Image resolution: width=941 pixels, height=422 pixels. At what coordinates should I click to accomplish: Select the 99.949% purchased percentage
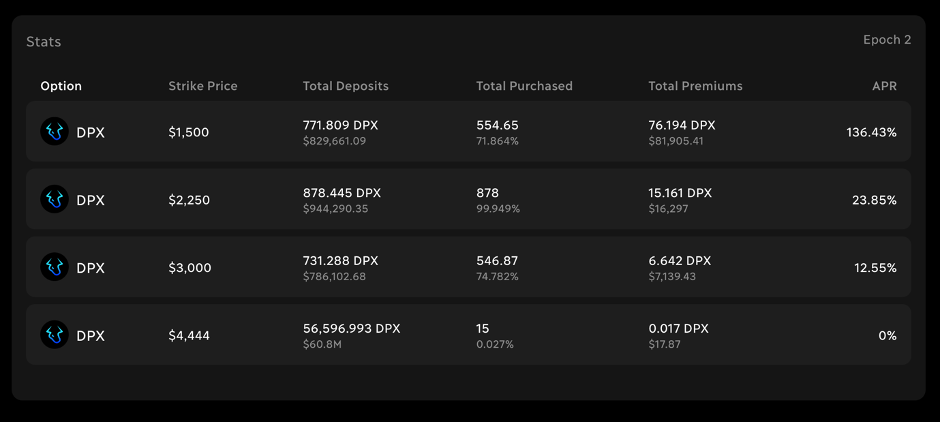click(x=498, y=209)
